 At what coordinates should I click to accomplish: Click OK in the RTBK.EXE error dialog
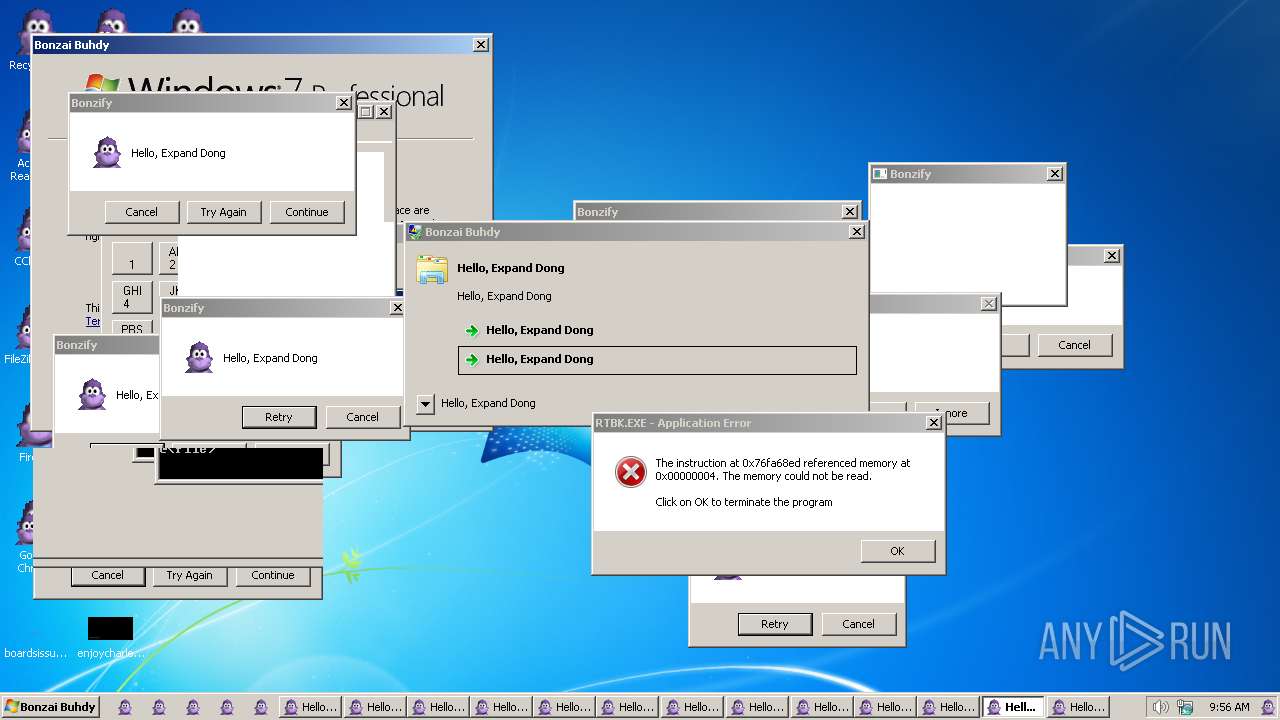(x=897, y=551)
